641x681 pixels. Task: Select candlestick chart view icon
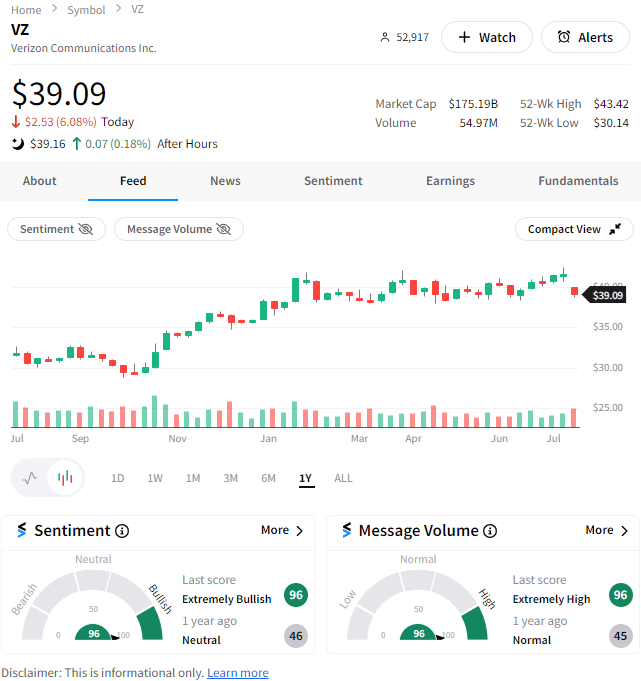pyautogui.click(x=65, y=478)
